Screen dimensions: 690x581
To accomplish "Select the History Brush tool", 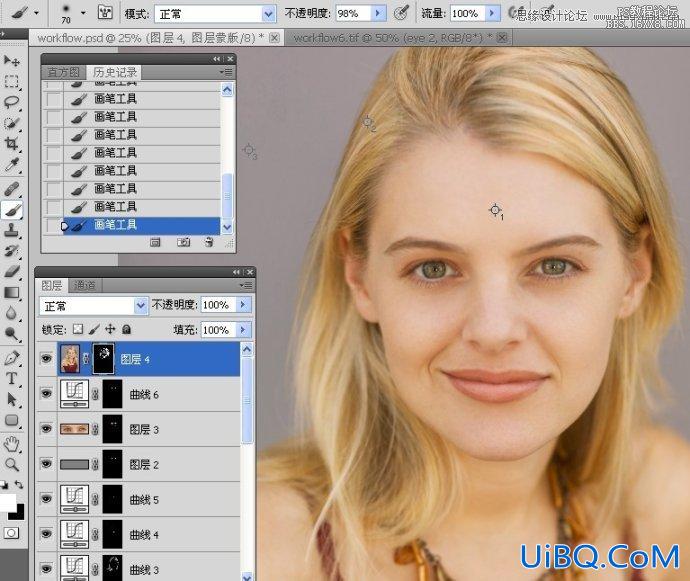I will pos(11,250).
